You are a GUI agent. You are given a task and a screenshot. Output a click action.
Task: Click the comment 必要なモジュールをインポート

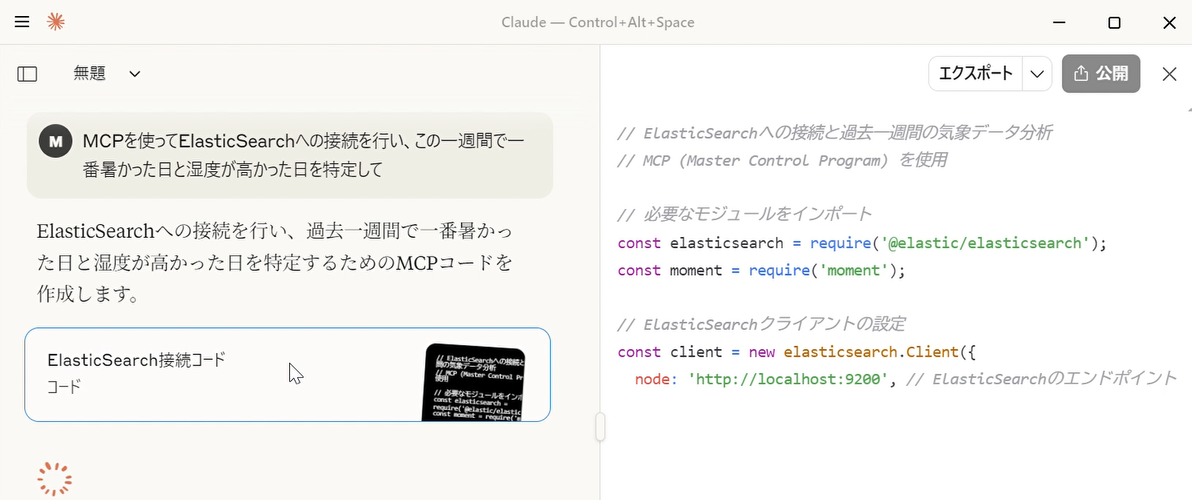(x=744, y=214)
